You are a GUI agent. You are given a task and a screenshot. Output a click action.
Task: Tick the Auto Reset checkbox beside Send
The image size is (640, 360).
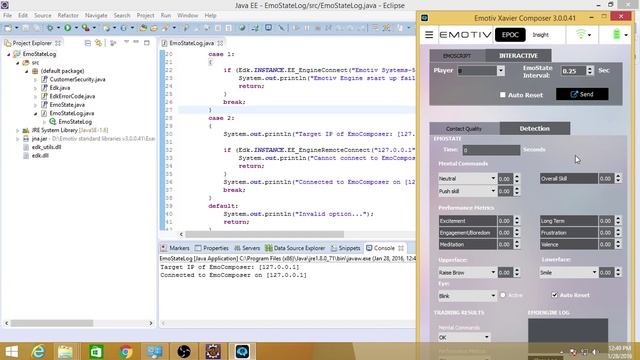tap(502, 95)
